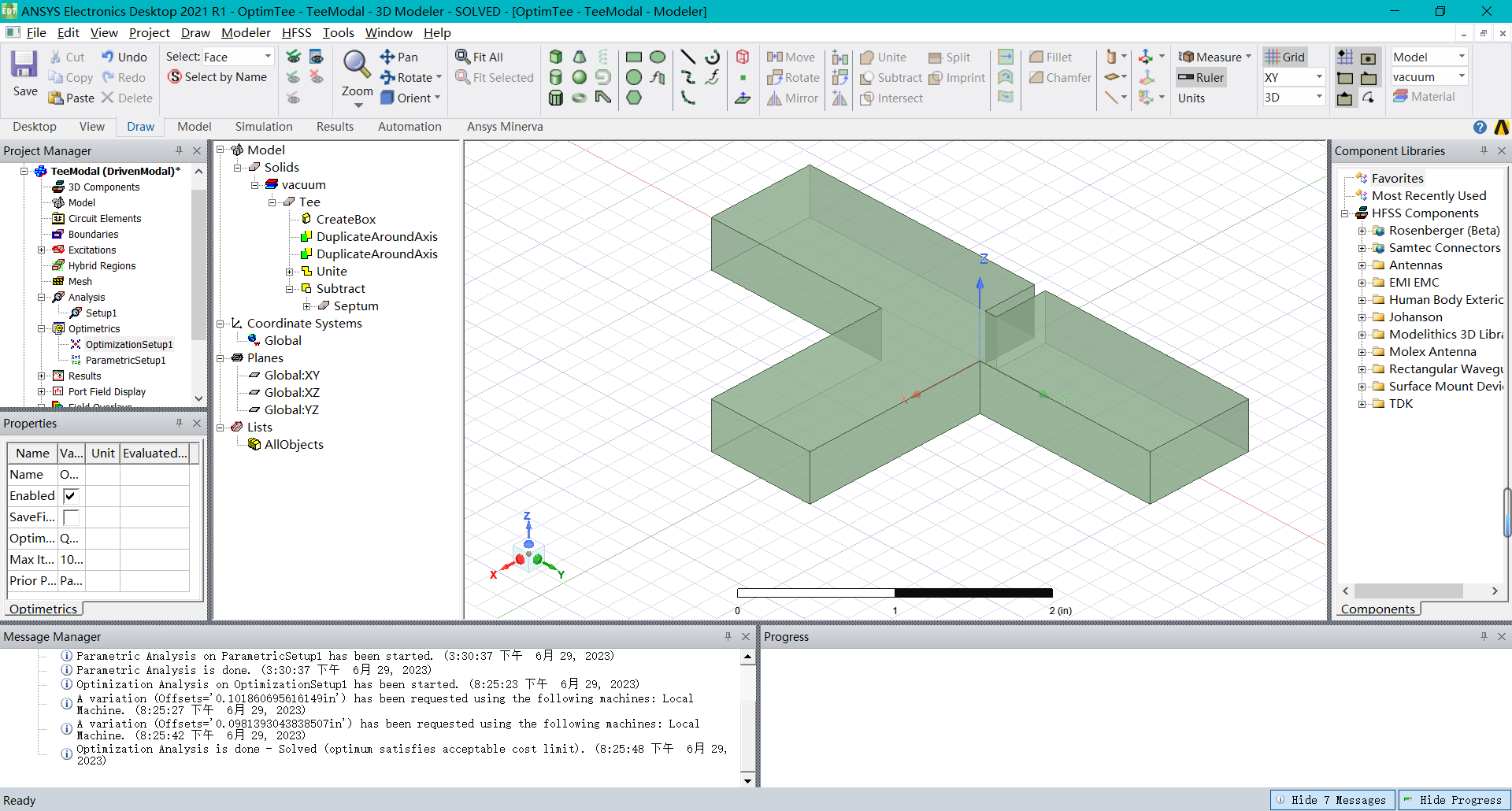Screen dimensions: 1512x811
Task: Select the Draw Rectangle tool
Action: click(634, 57)
